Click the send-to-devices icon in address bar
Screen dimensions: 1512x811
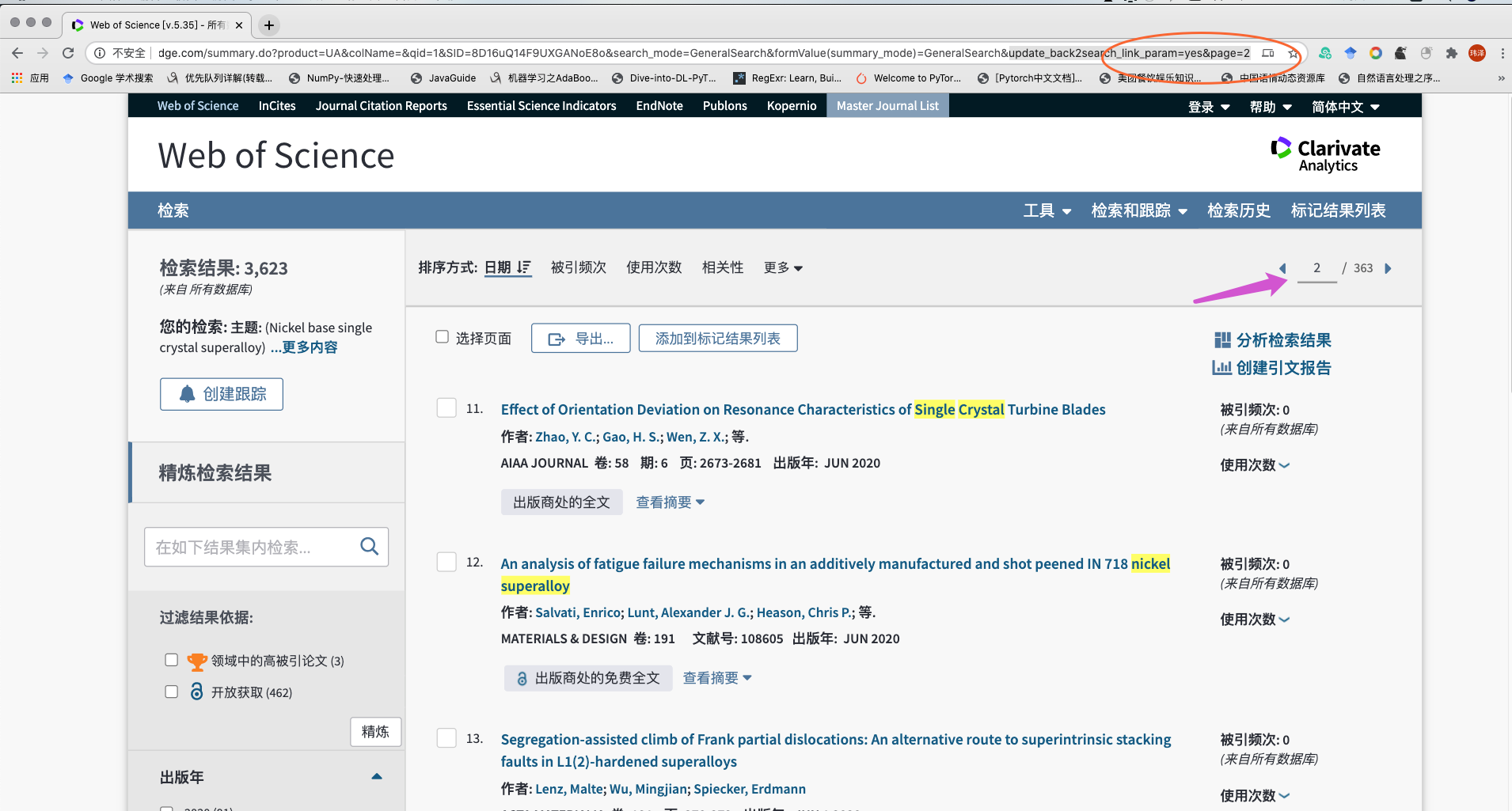point(1268,53)
